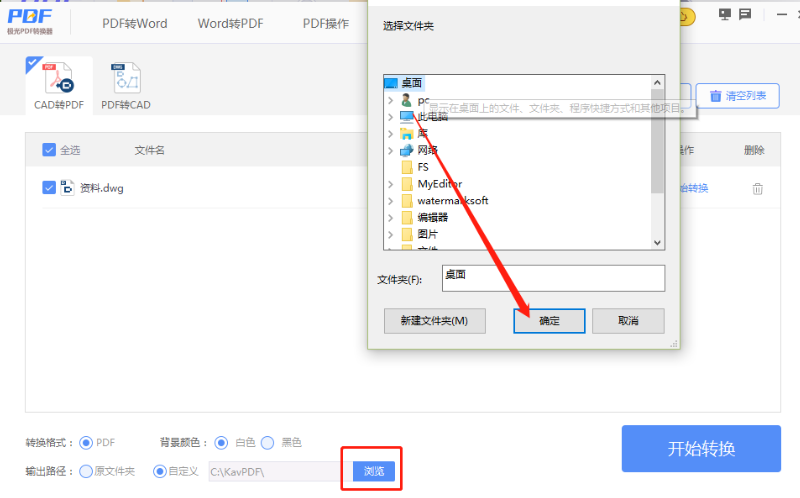Click the 文件夹(F) name input field
The width and height of the screenshot is (800, 498).
(554, 278)
